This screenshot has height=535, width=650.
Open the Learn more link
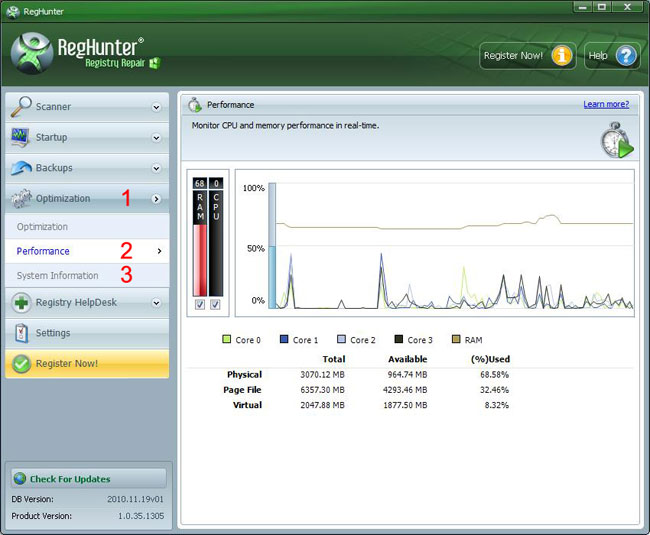point(606,104)
